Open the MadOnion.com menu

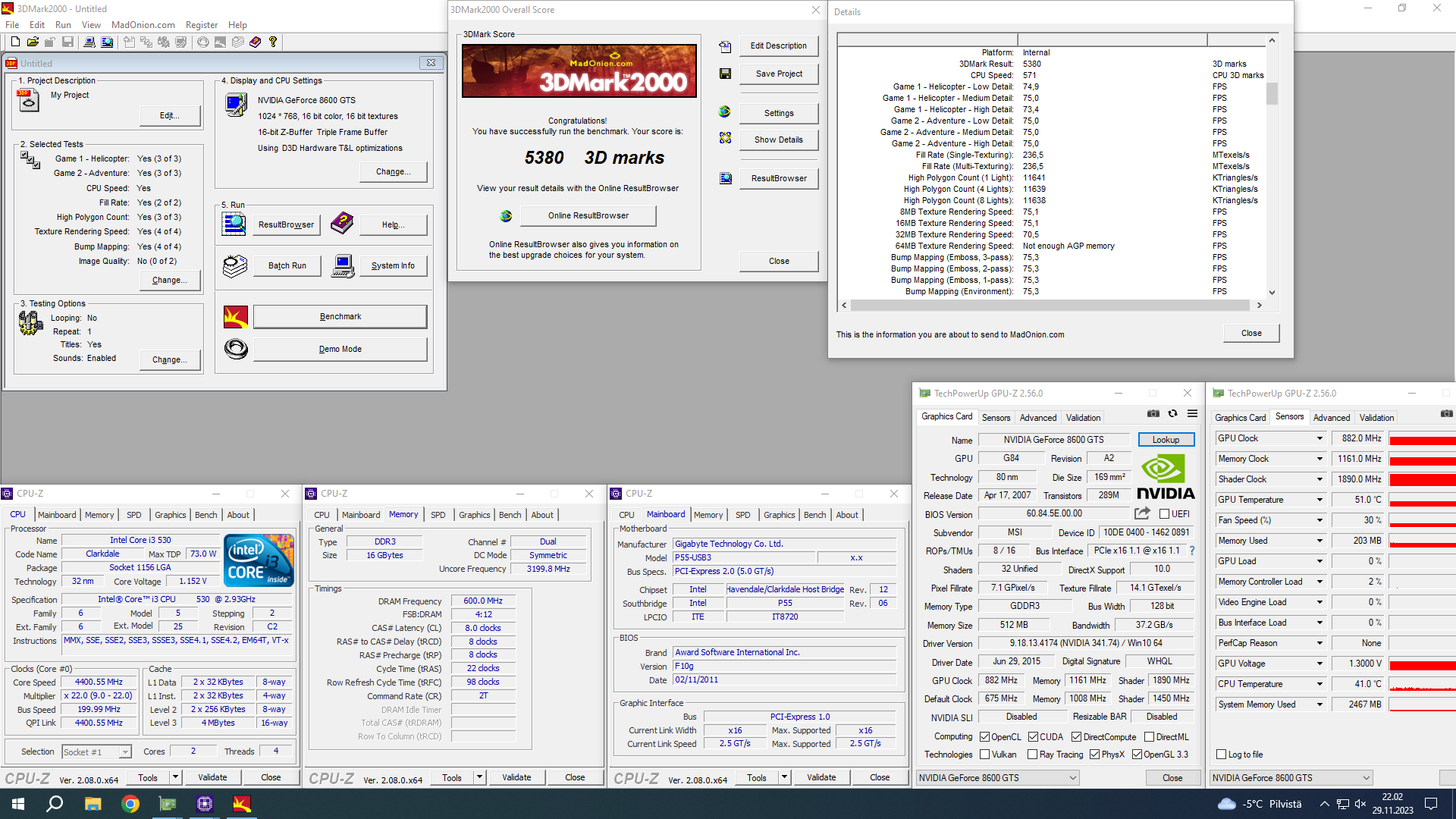(143, 25)
